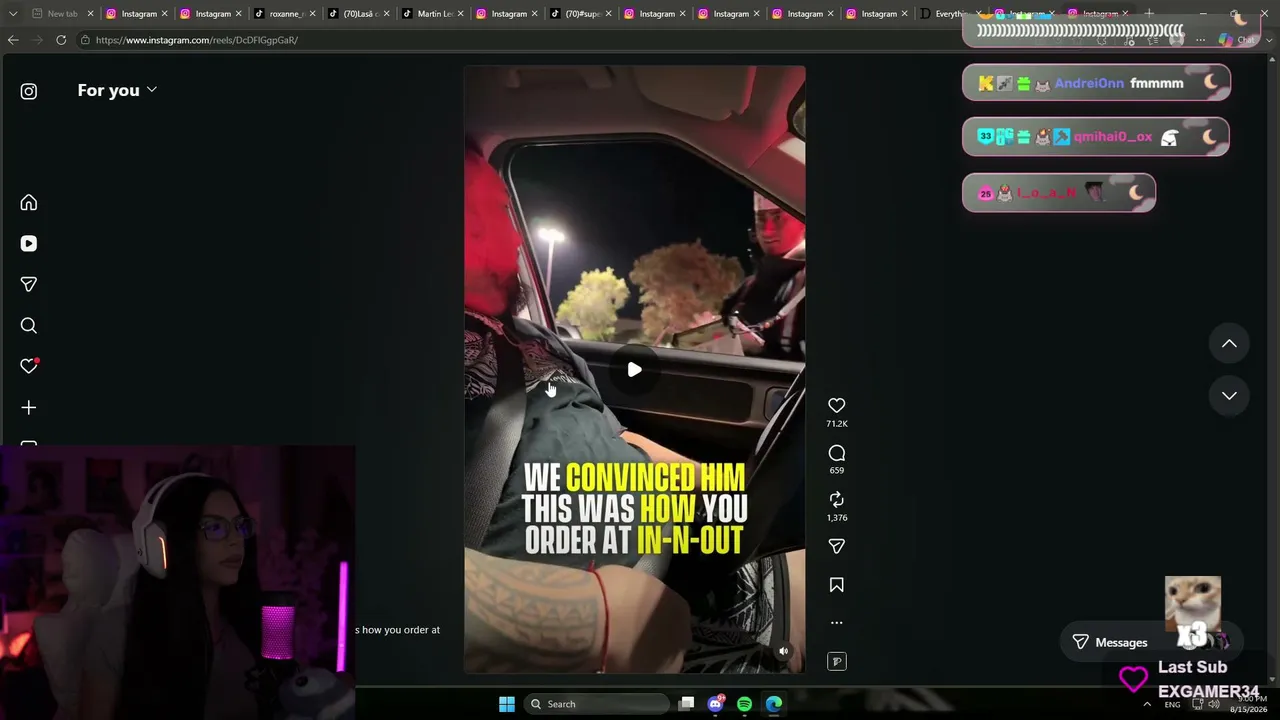Viewport: 1280px width, 720px height.
Task: Go to previous reel with up arrow
Action: [1229, 344]
